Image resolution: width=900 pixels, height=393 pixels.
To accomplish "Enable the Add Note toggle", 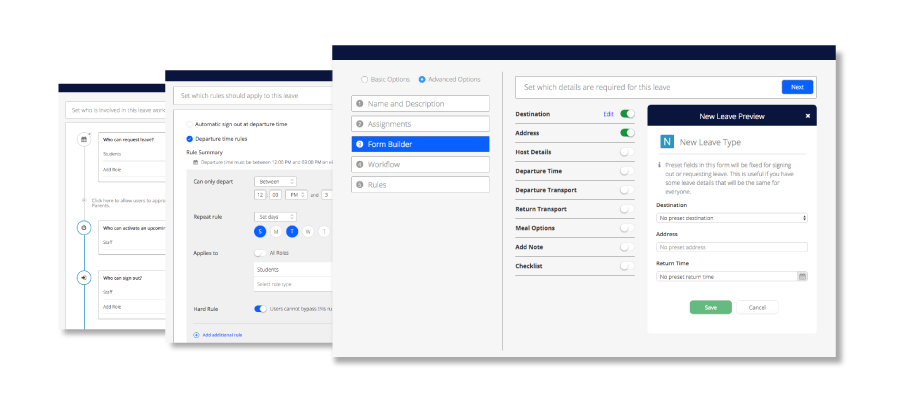I will [x=627, y=247].
